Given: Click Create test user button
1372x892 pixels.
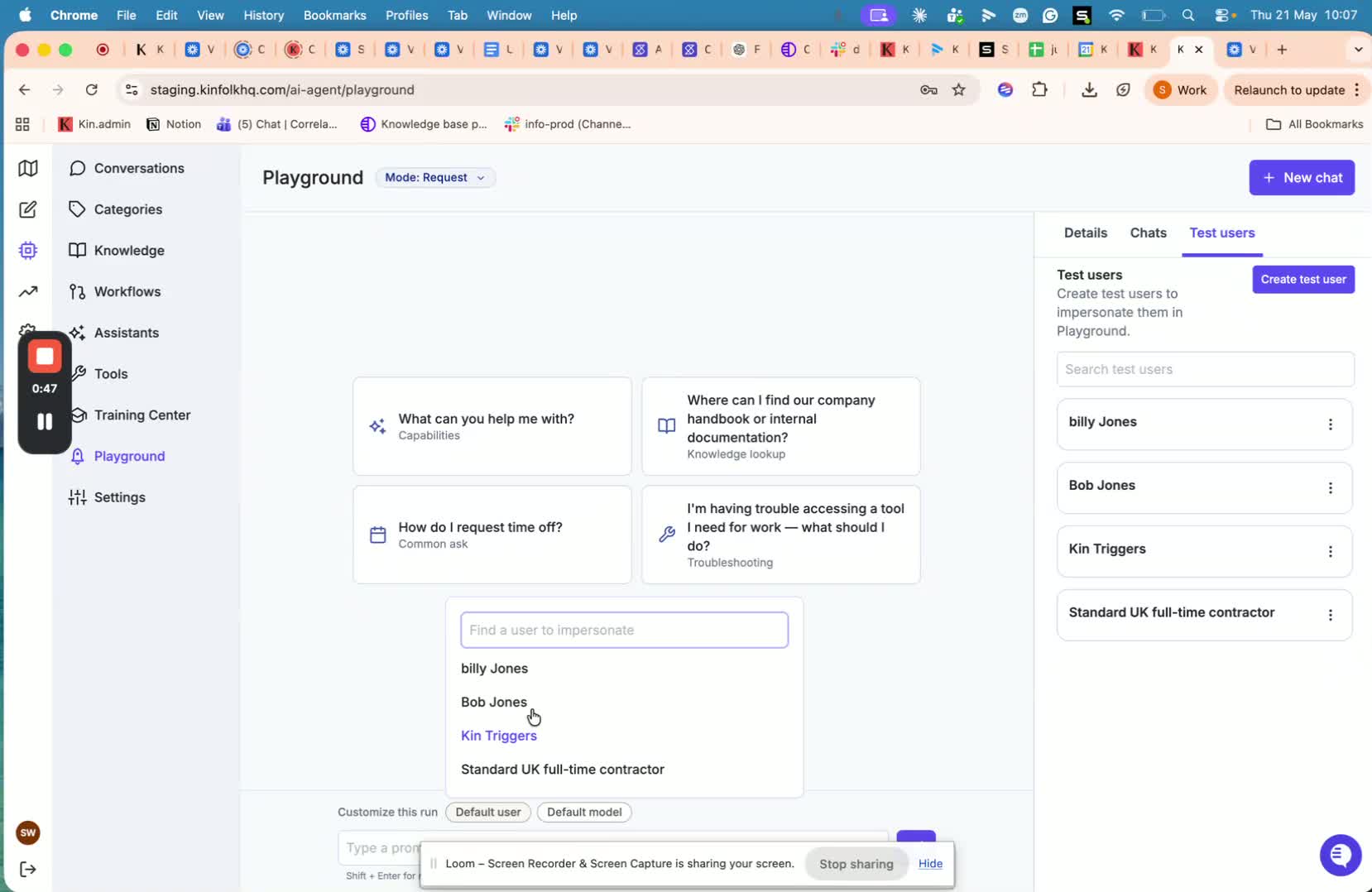Looking at the screenshot, I should 1303,279.
